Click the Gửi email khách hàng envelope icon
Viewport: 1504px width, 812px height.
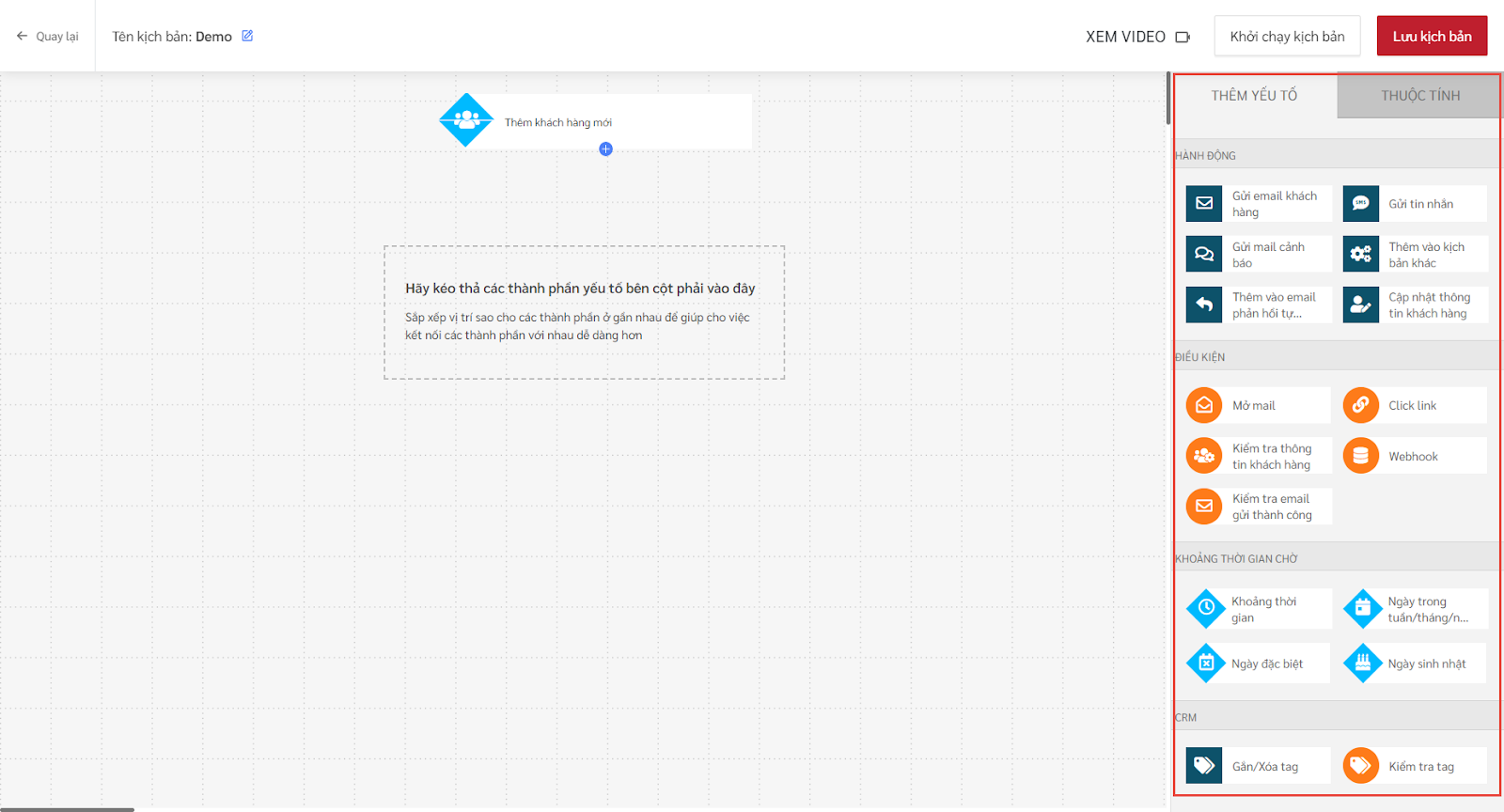[x=1204, y=203]
